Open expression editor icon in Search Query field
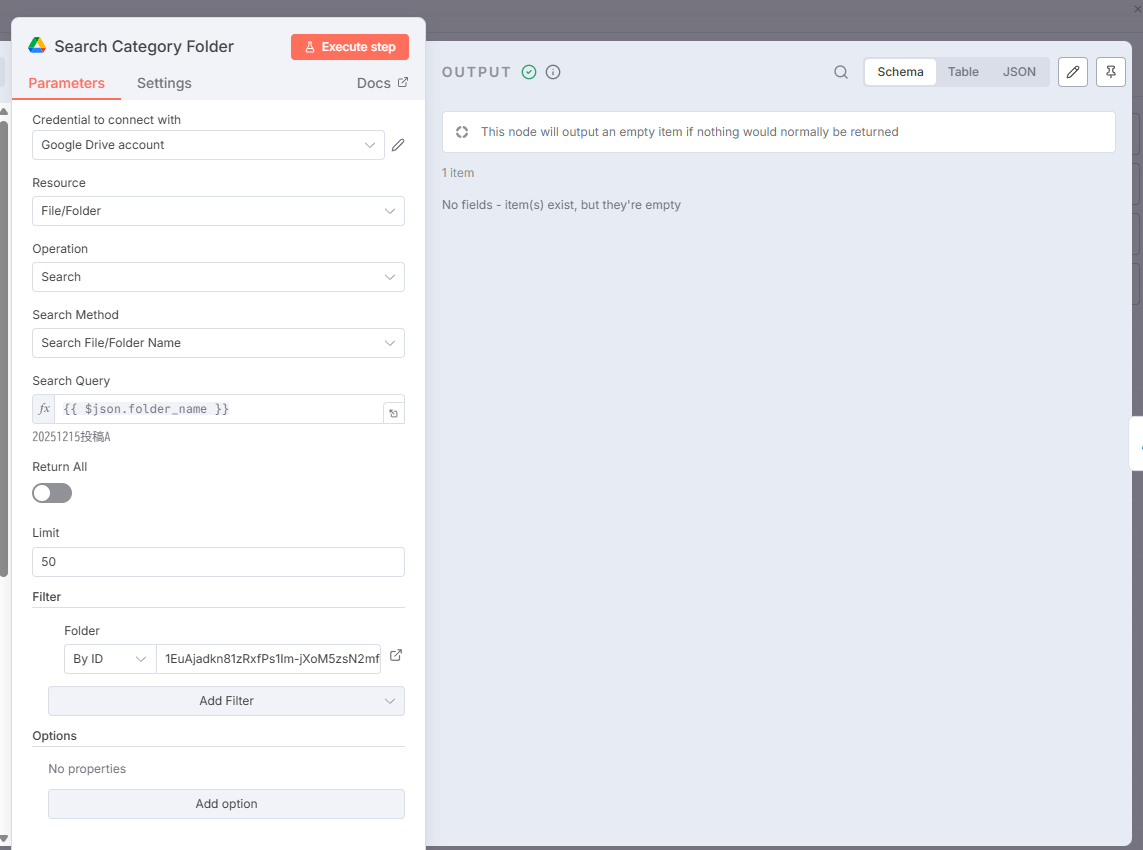Screen dimensions: 1143x850 pyautogui.click(x=394, y=413)
